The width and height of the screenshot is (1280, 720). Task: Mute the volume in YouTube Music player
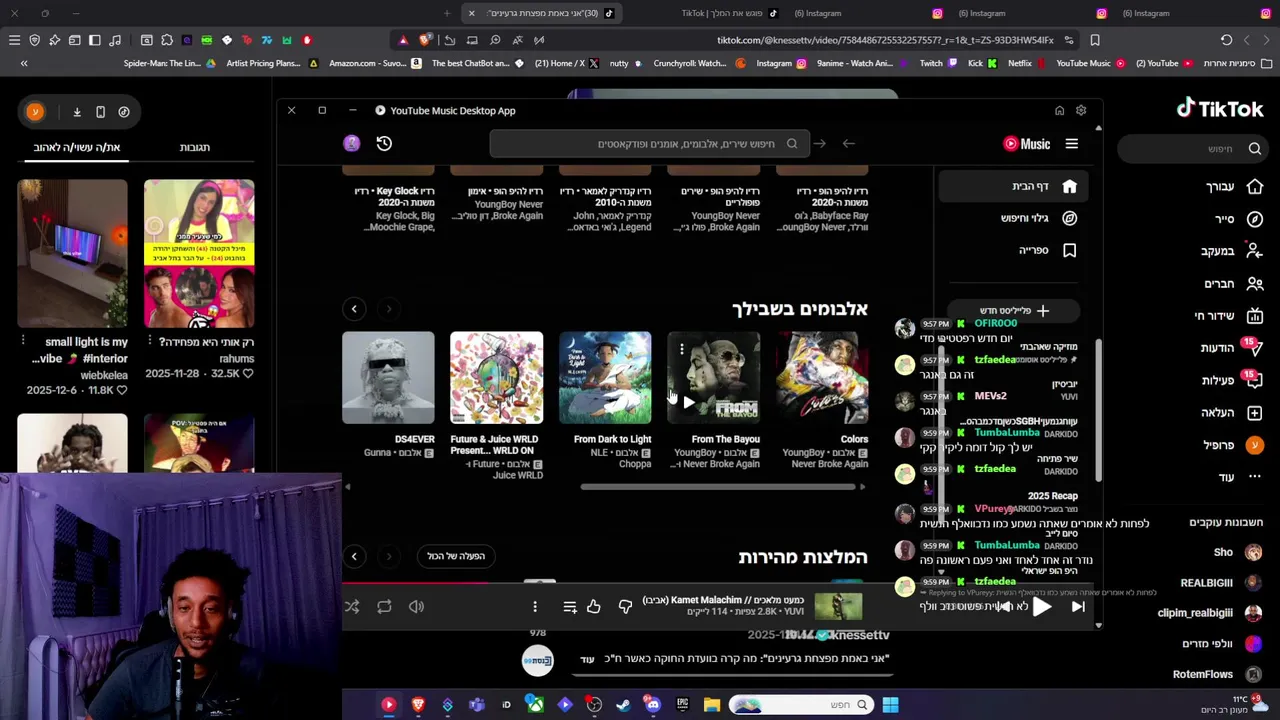[416, 606]
